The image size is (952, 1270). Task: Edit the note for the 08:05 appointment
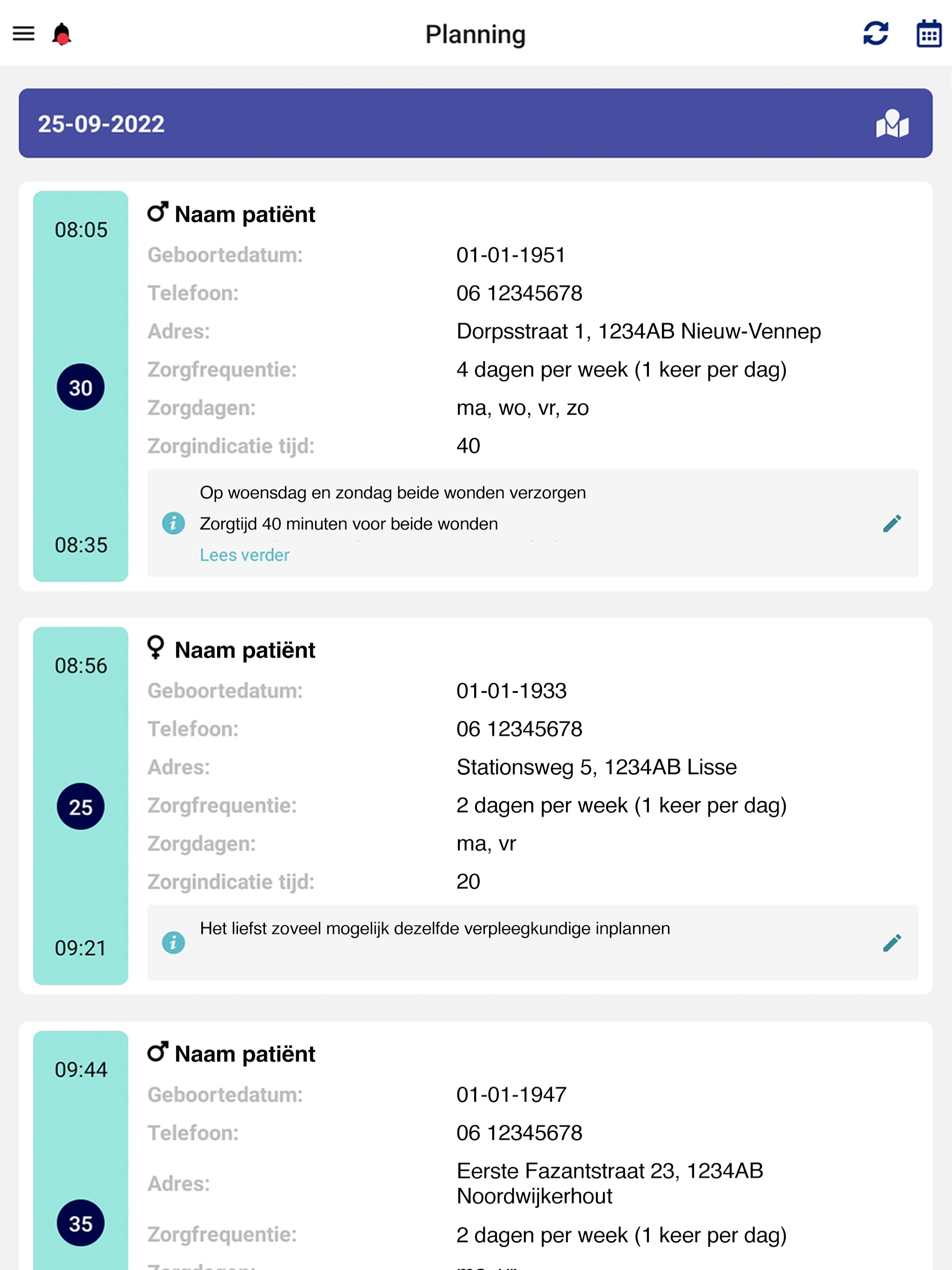point(892,523)
